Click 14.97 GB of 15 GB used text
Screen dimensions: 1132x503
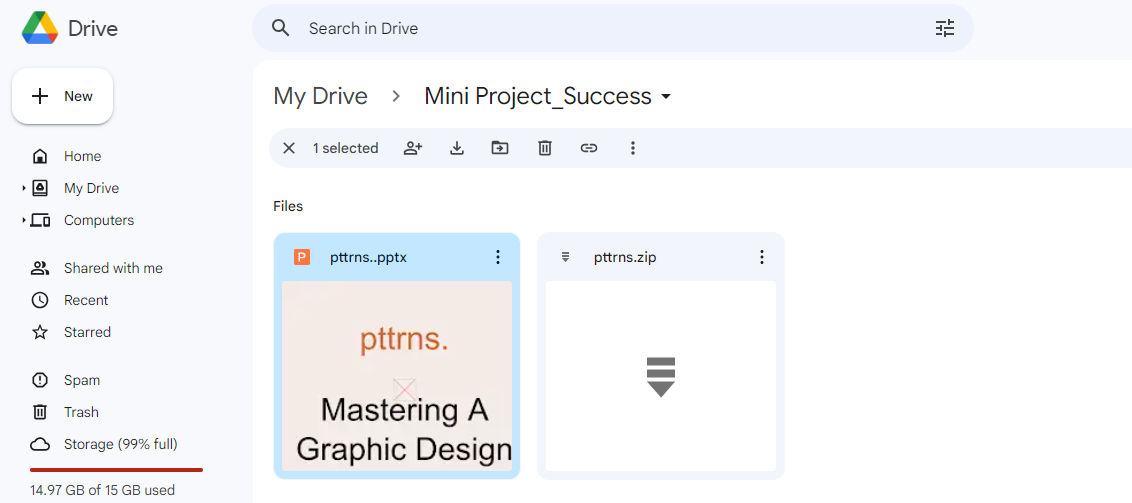102,490
